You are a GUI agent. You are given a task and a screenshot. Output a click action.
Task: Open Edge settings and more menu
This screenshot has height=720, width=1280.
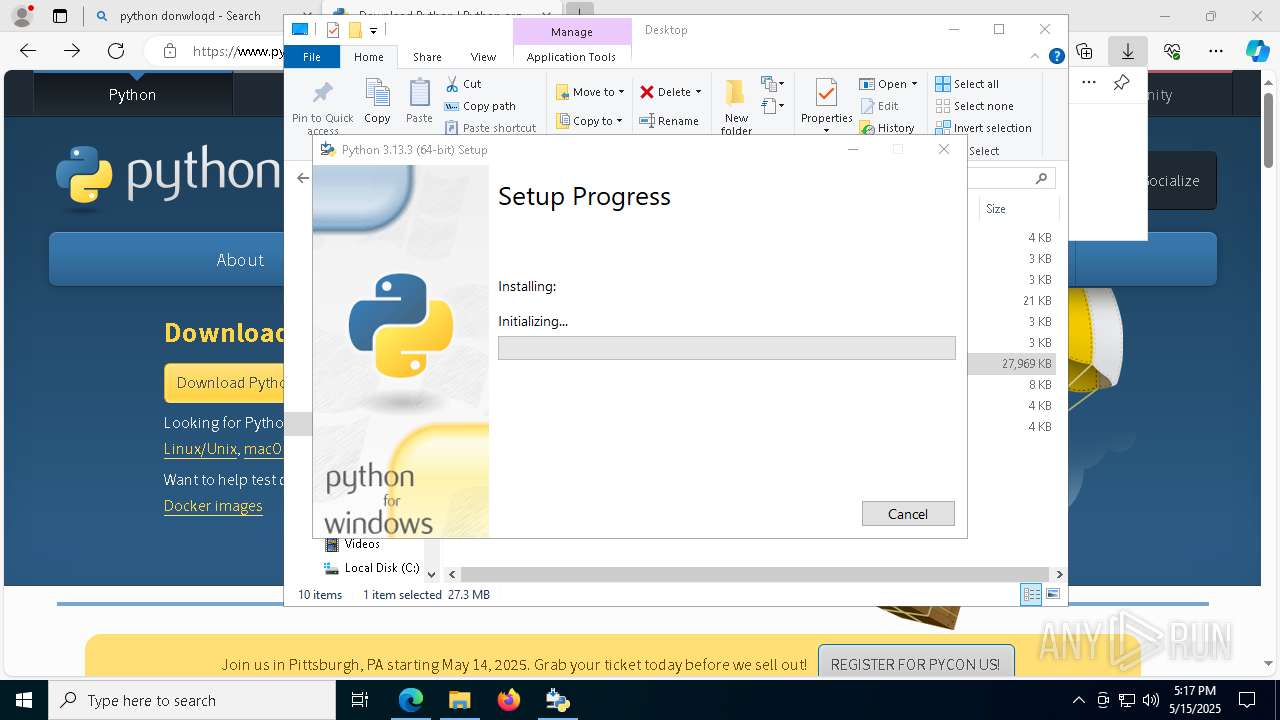click(x=1216, y=51)
